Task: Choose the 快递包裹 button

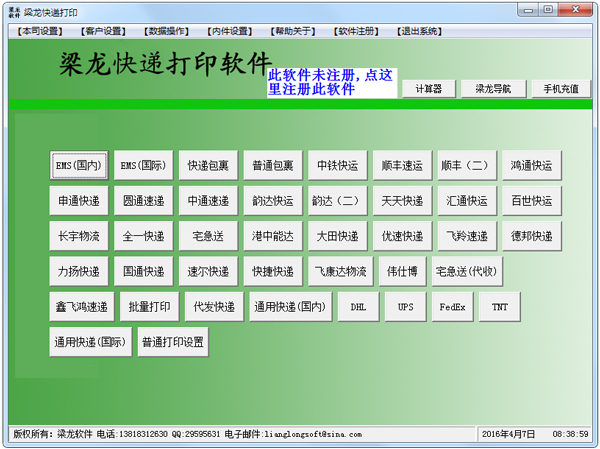Action: tap(208, 165)
